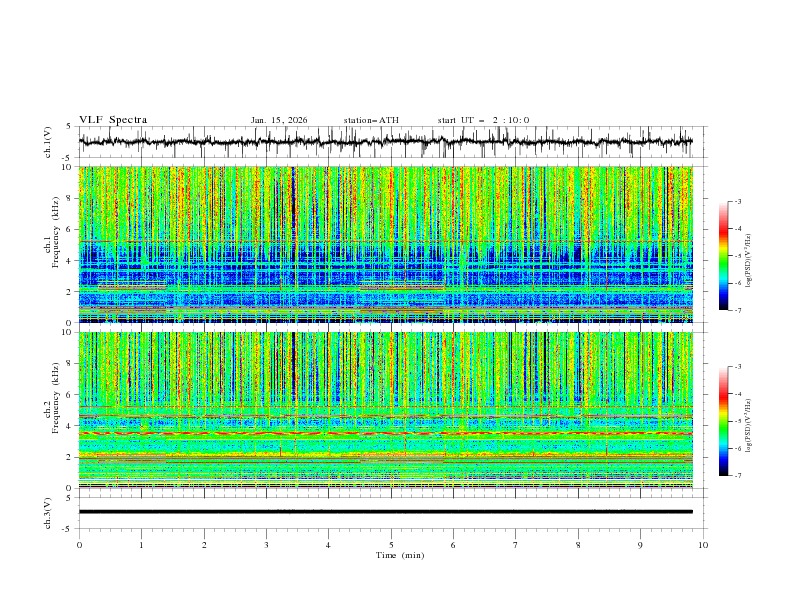Select the "Jan. 15, 2026" date text
792x612 pixels.
[279, 120]
